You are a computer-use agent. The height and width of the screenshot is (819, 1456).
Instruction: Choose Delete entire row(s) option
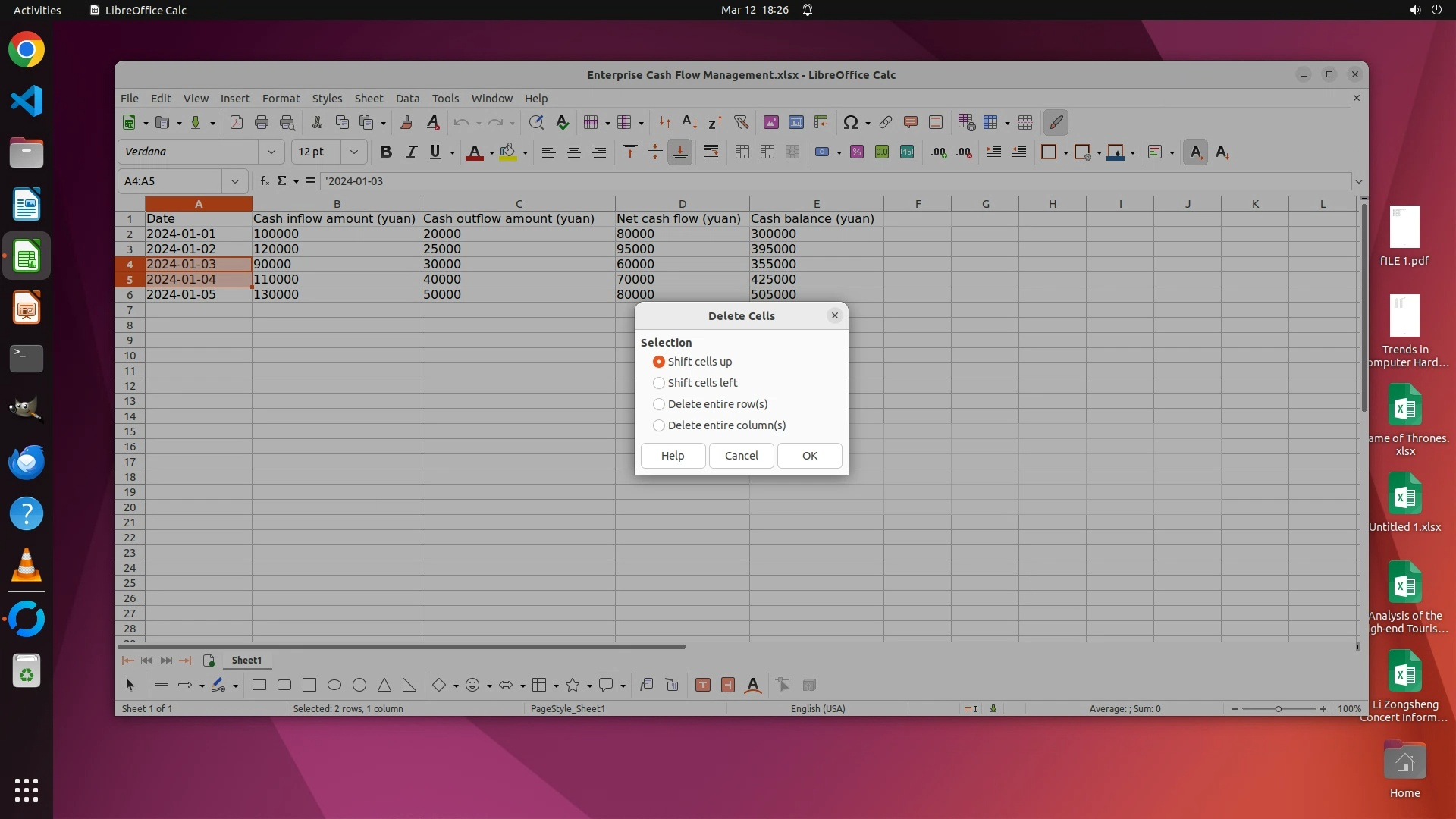click(x=659, y=404)
